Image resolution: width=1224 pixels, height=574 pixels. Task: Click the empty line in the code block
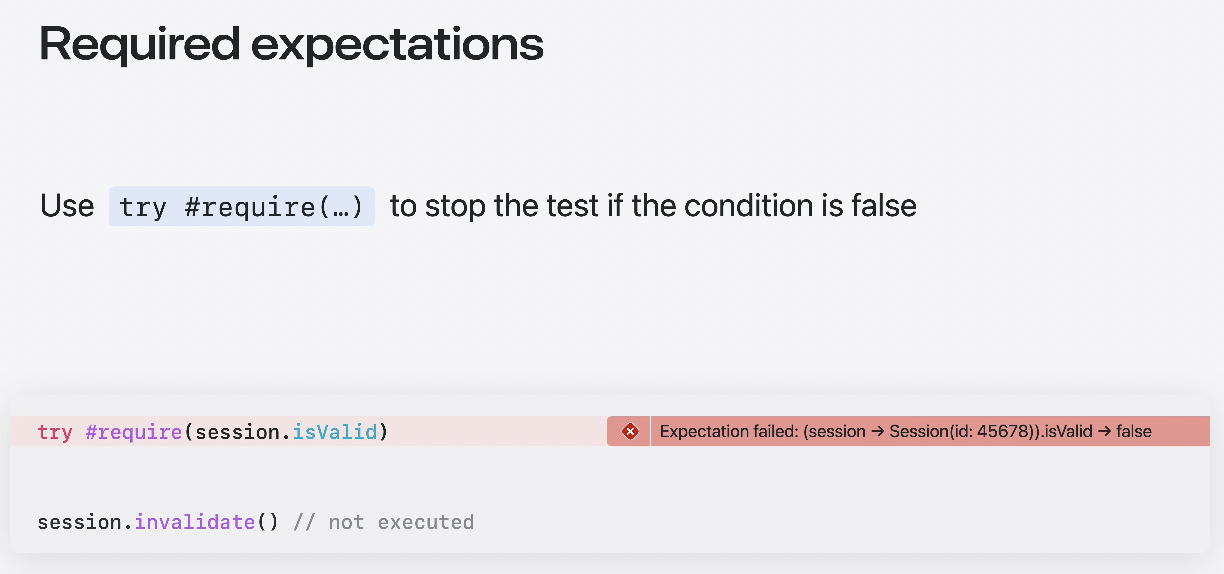point(610,477)
